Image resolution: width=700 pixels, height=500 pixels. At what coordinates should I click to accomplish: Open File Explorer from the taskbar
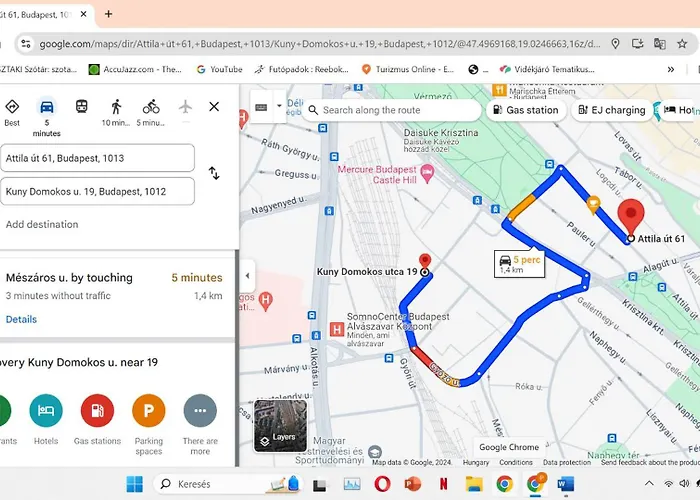474,484
